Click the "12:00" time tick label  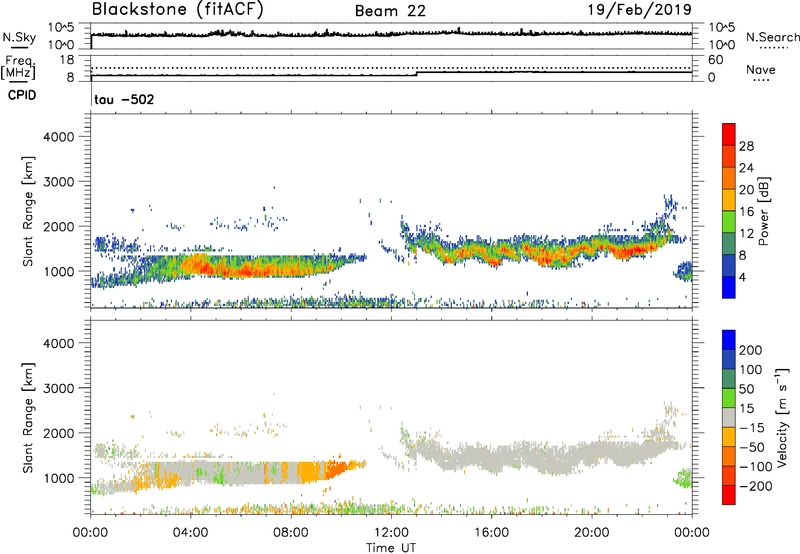point(391,533)
